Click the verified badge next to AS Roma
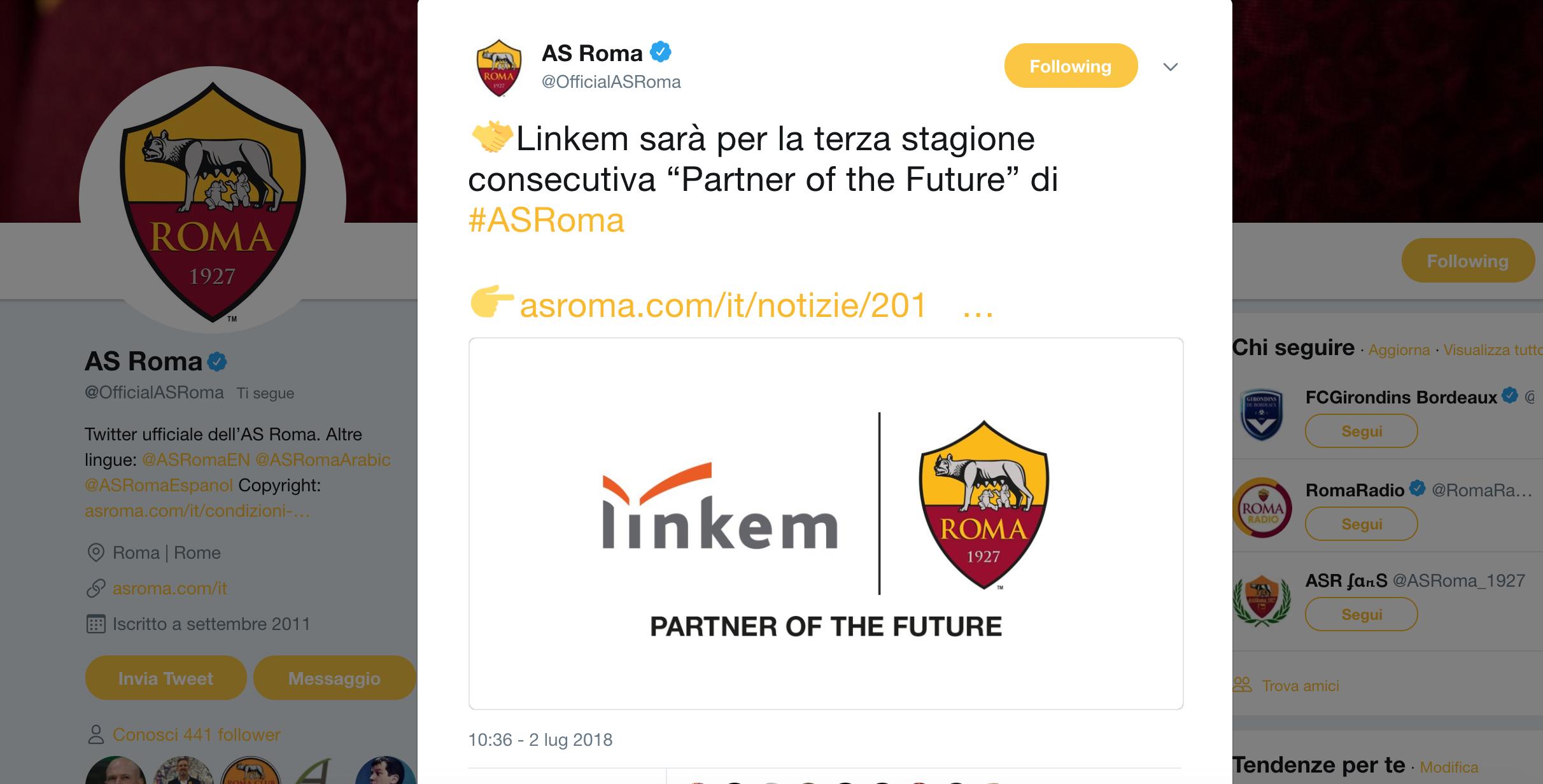The height and width of the screenshot is (784, 1543). coord(661,52)
